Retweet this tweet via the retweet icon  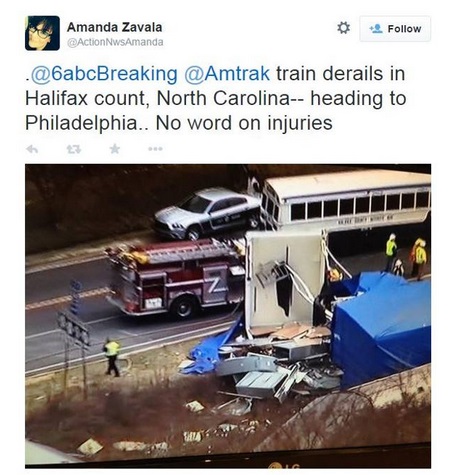point(73,149)
